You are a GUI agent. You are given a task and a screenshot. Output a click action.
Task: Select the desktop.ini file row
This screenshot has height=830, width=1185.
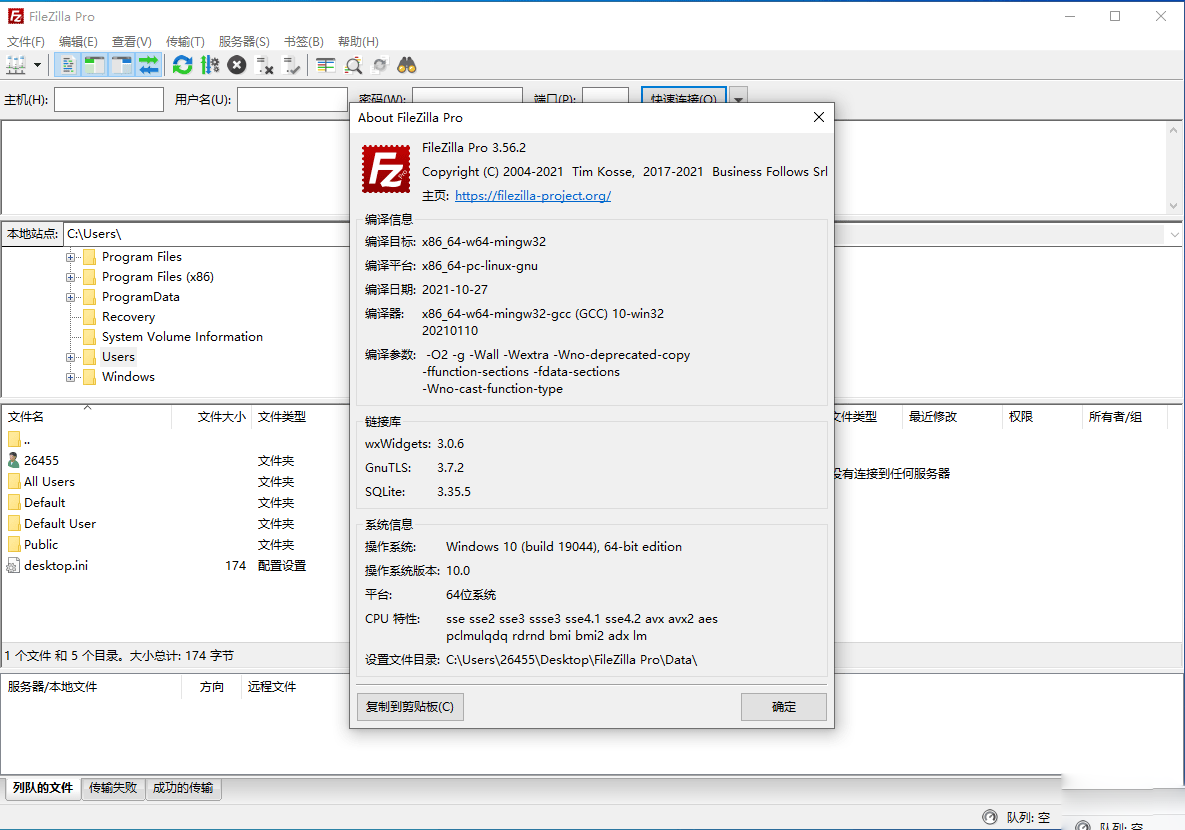click(175, 565)
